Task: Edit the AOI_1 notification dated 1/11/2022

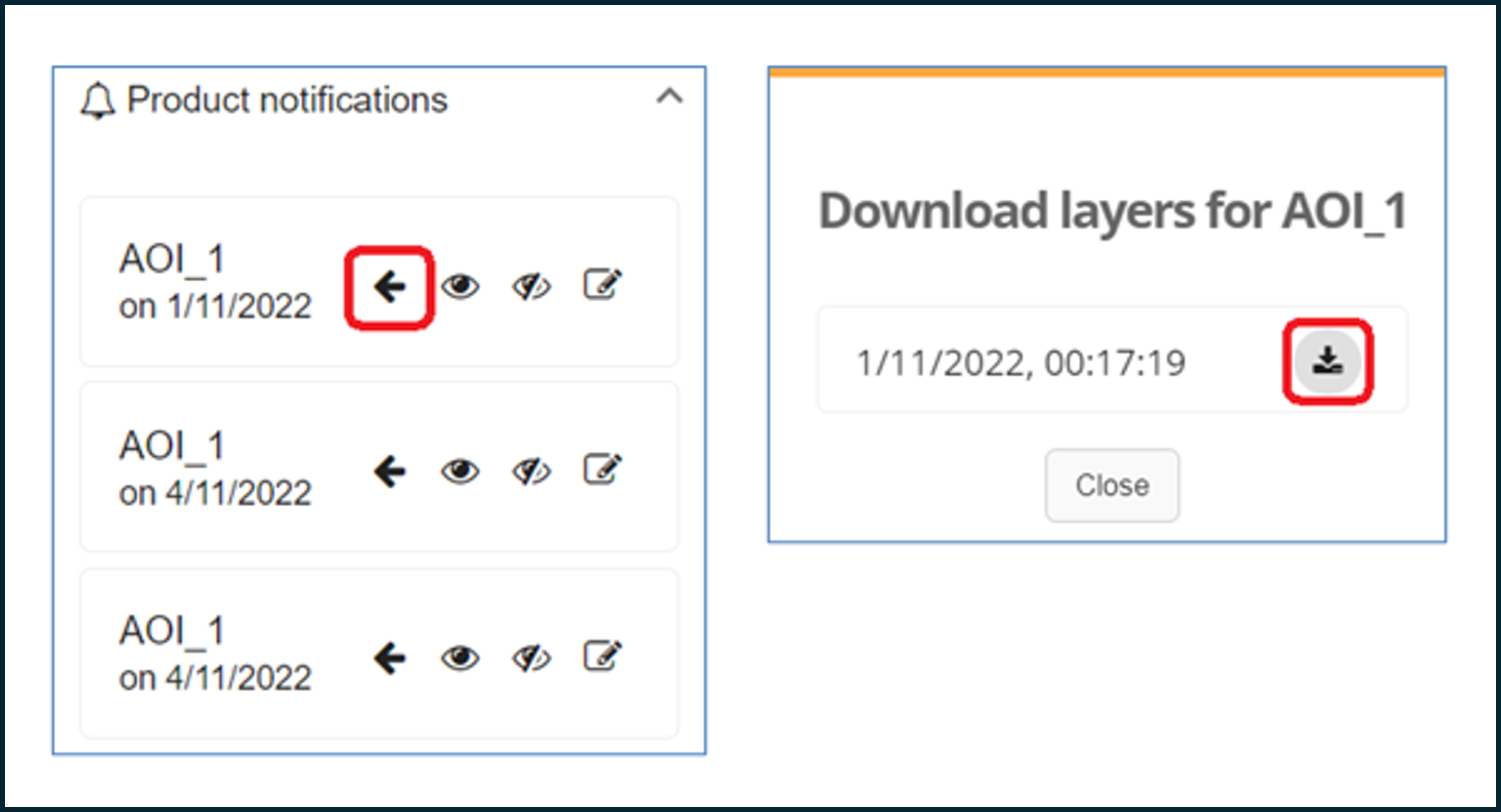Action: click(602, 285)
